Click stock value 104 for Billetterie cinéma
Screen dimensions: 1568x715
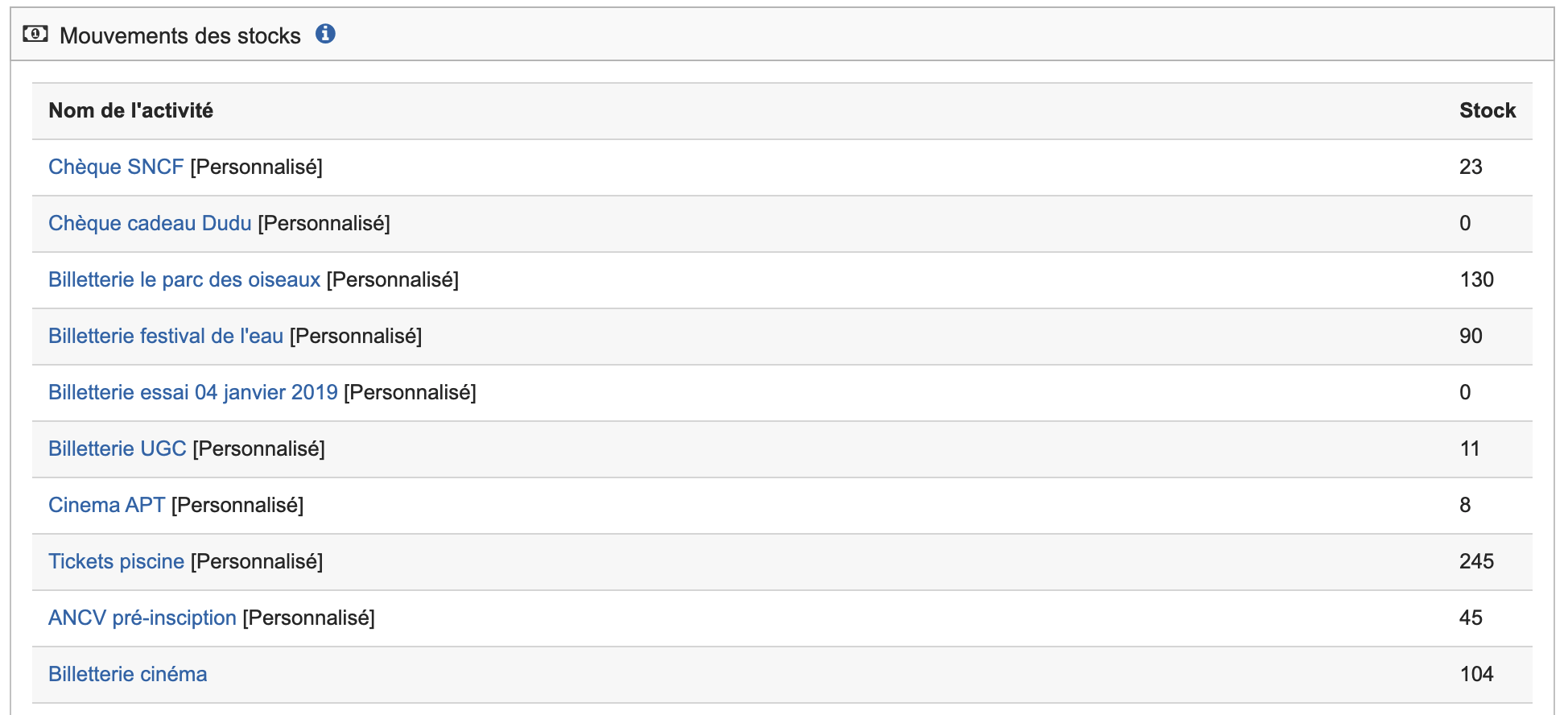click(1476, 674)
